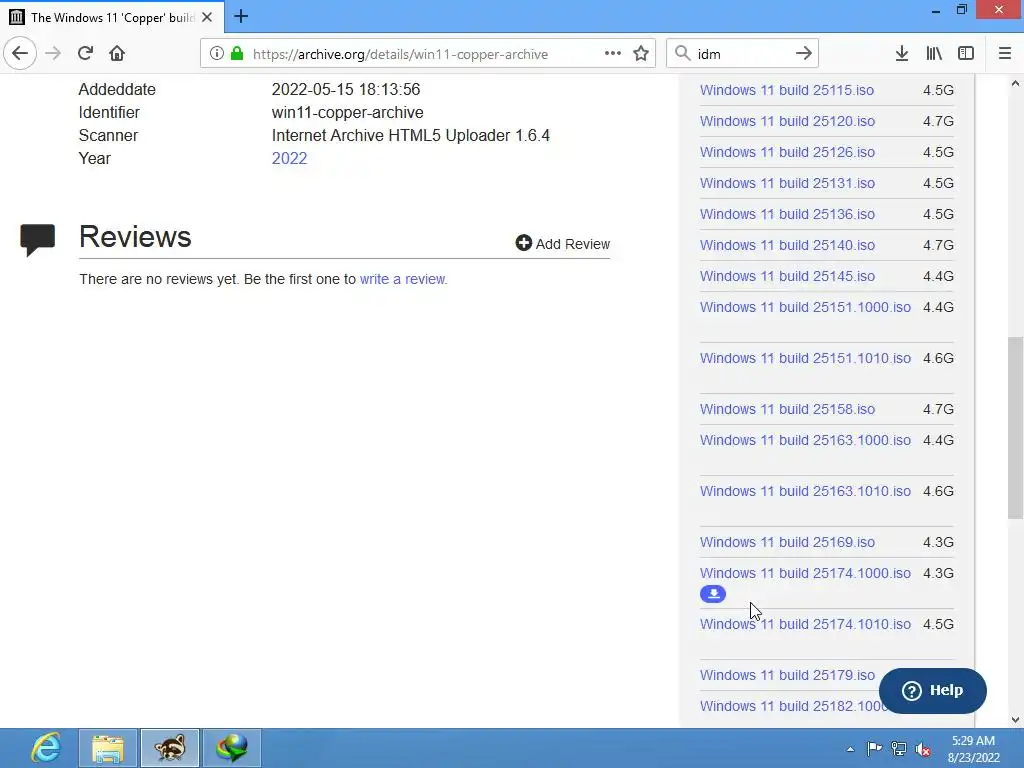Click the page vertical scrollbar thumb
Screen dimensions: 1024x768
[1015, 428]
